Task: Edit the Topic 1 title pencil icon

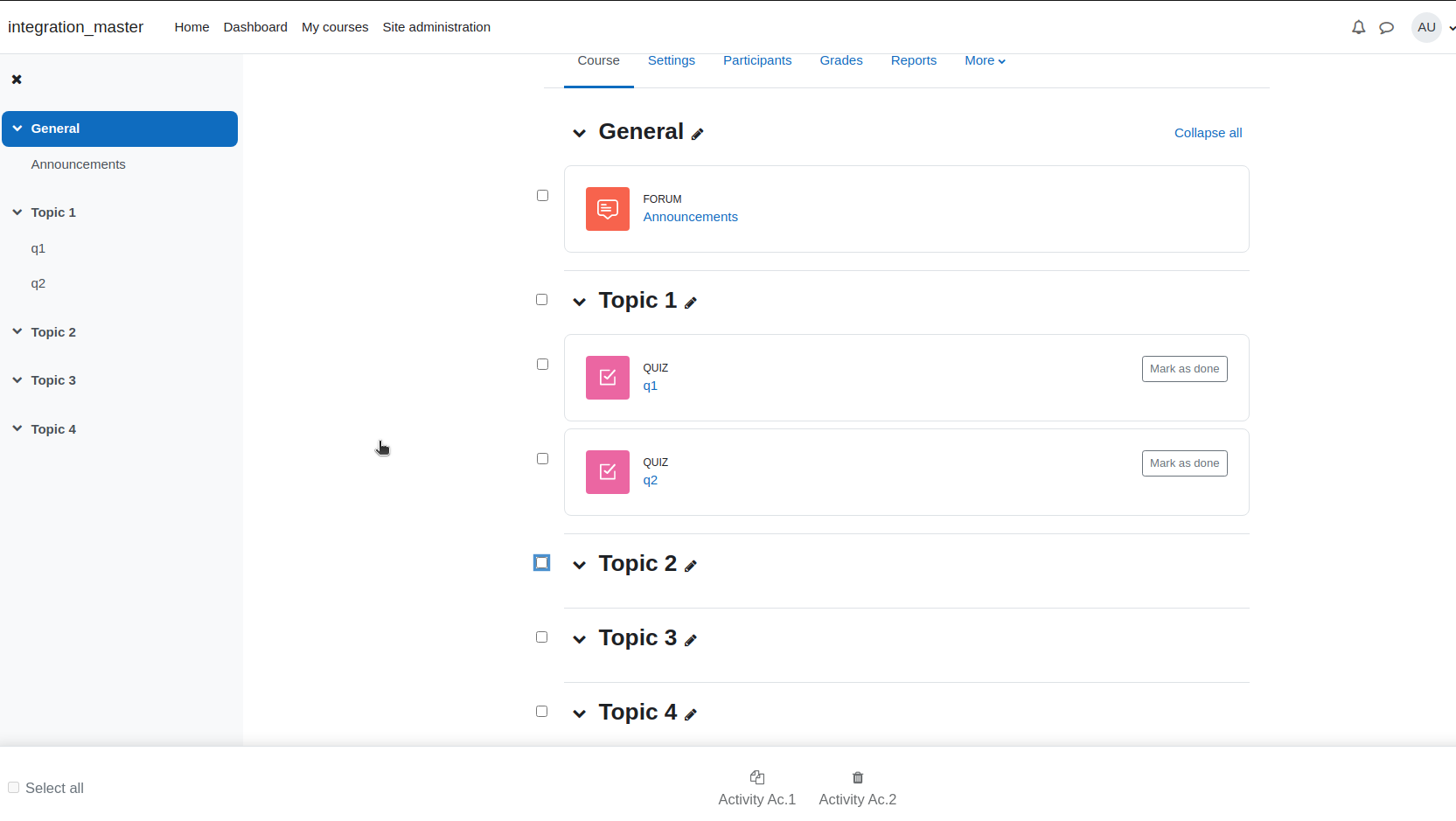Action: pyautogui.click(x=690, y=303)
